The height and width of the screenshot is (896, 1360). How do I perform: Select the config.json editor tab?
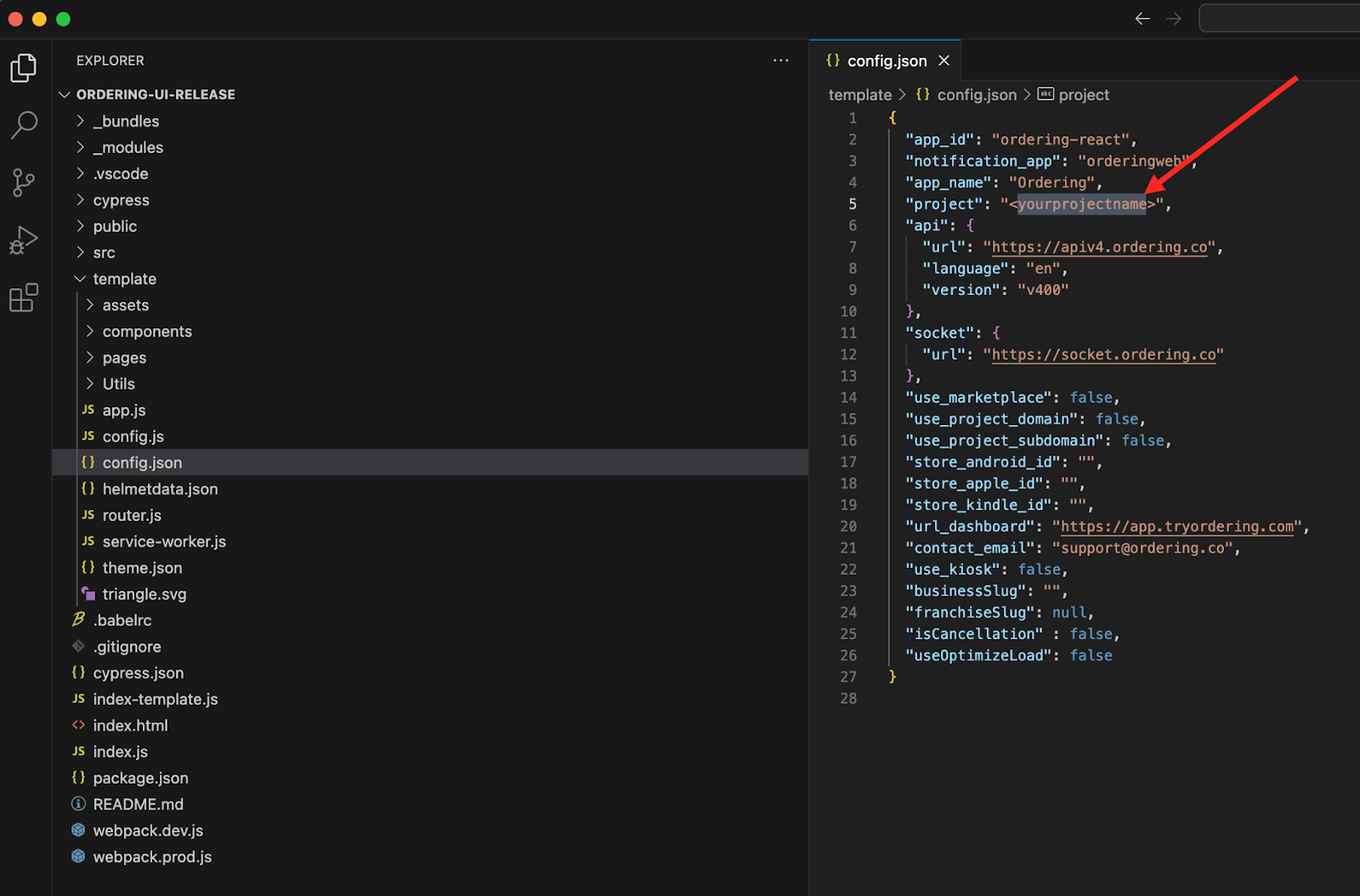click(885, 60)
